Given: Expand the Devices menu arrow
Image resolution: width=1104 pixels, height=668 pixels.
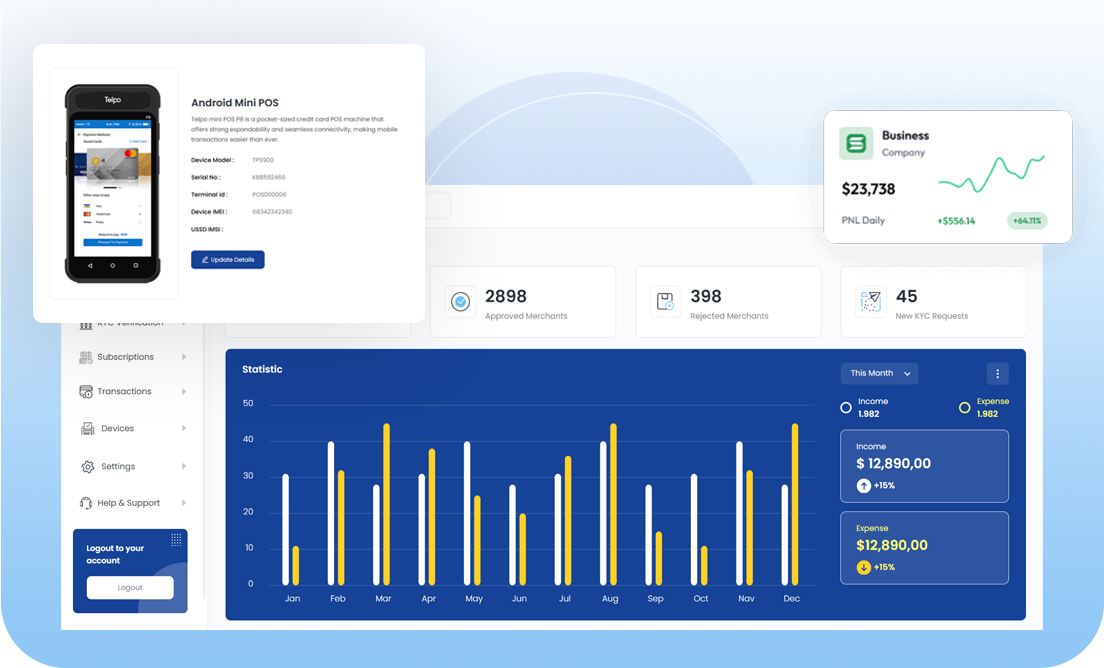Looking at the screenshot, I should click(x=184, y=428).
